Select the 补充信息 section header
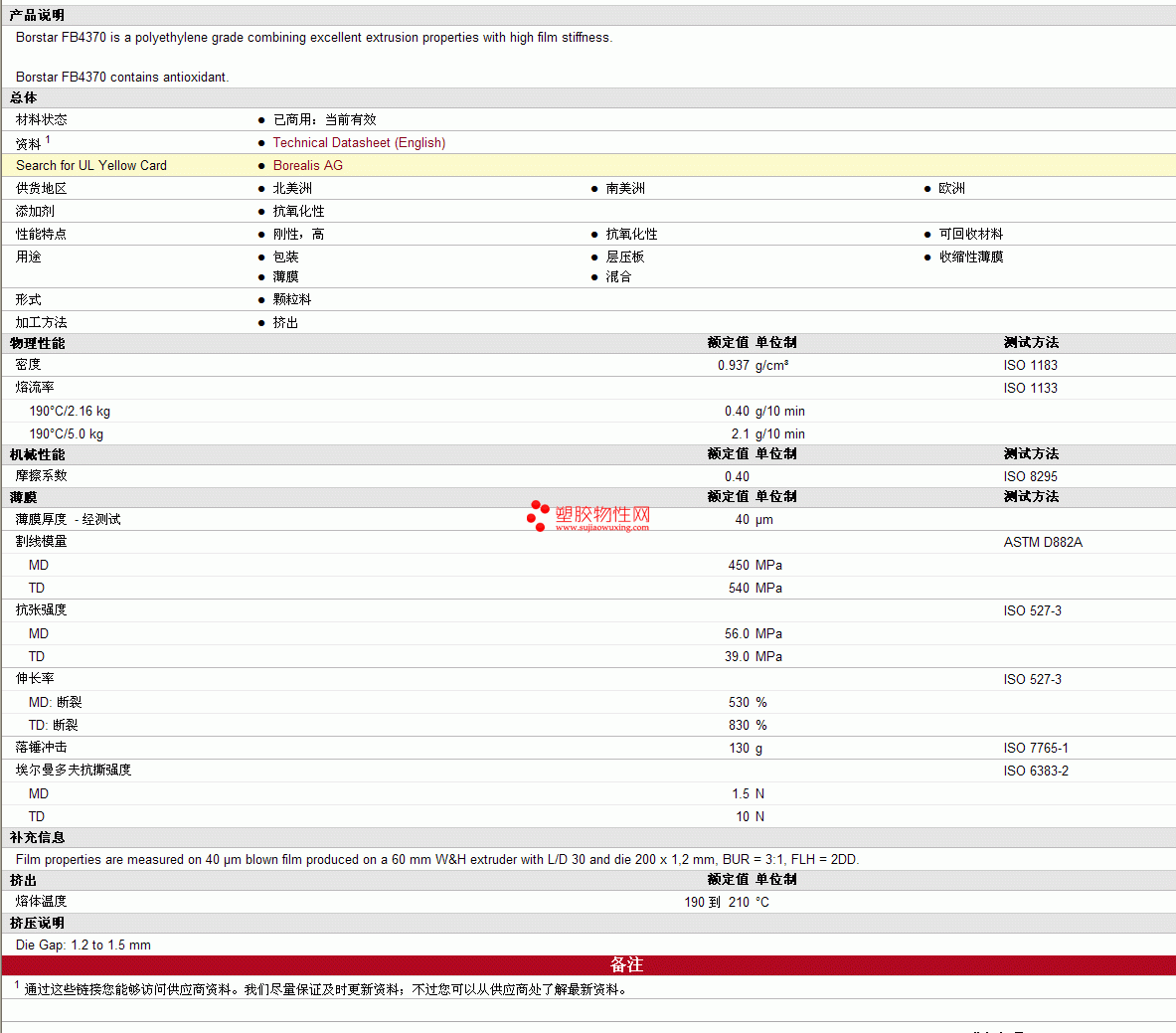The image size is (1176, 1033). (x=37, y=838)
